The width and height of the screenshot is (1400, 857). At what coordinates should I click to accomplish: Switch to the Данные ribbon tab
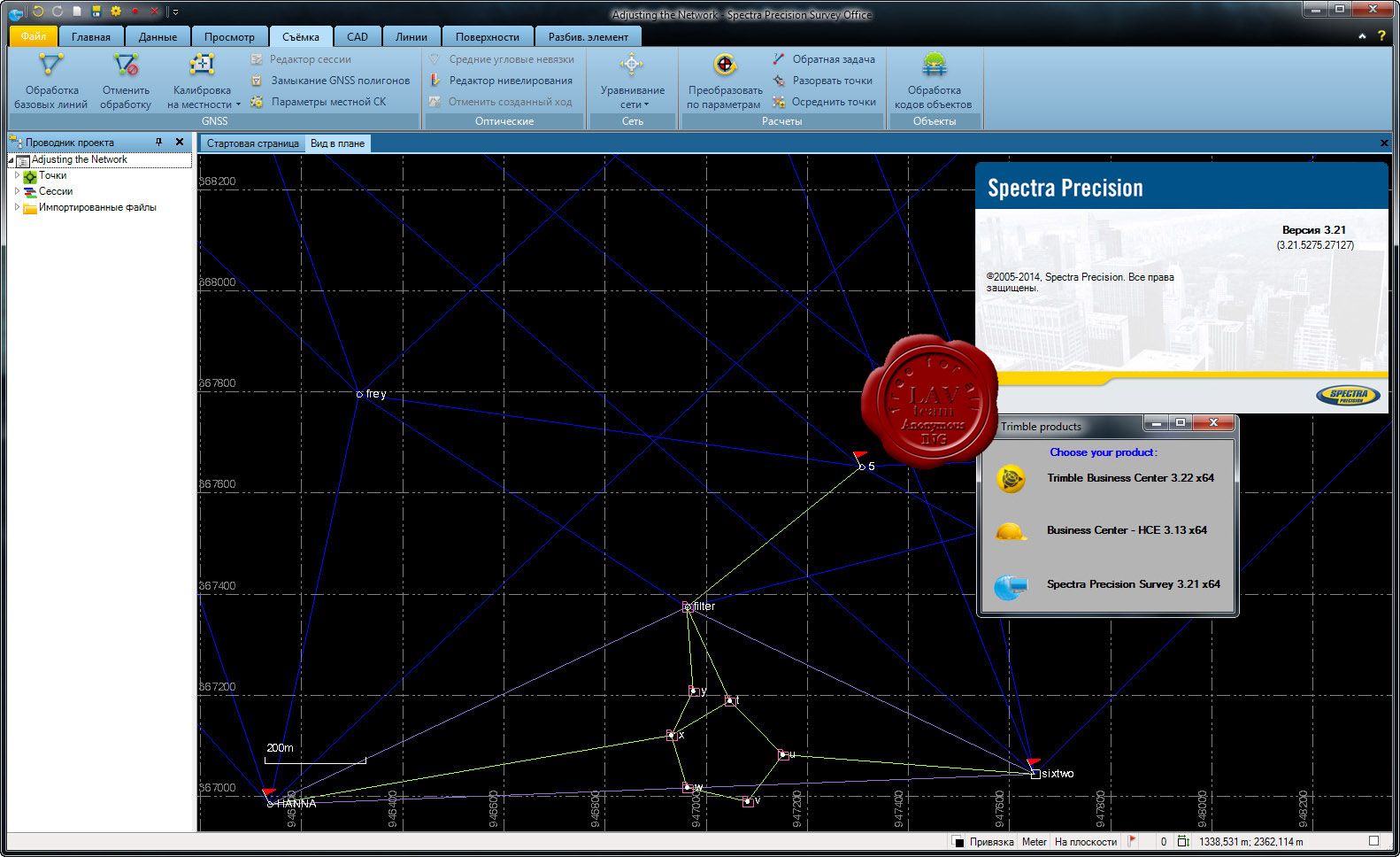[158, 37]
